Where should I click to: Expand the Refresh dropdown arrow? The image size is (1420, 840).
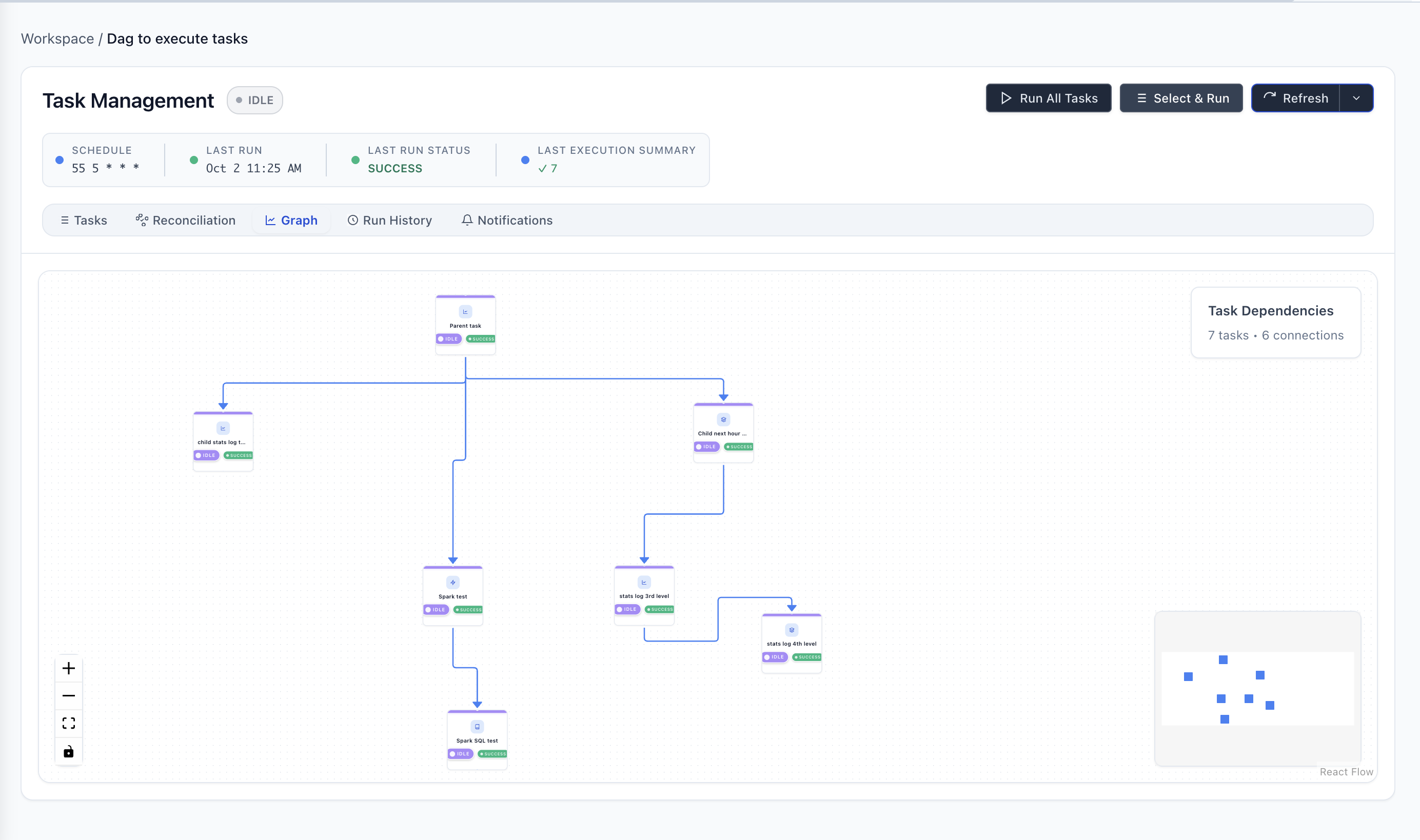[1356, 98]
